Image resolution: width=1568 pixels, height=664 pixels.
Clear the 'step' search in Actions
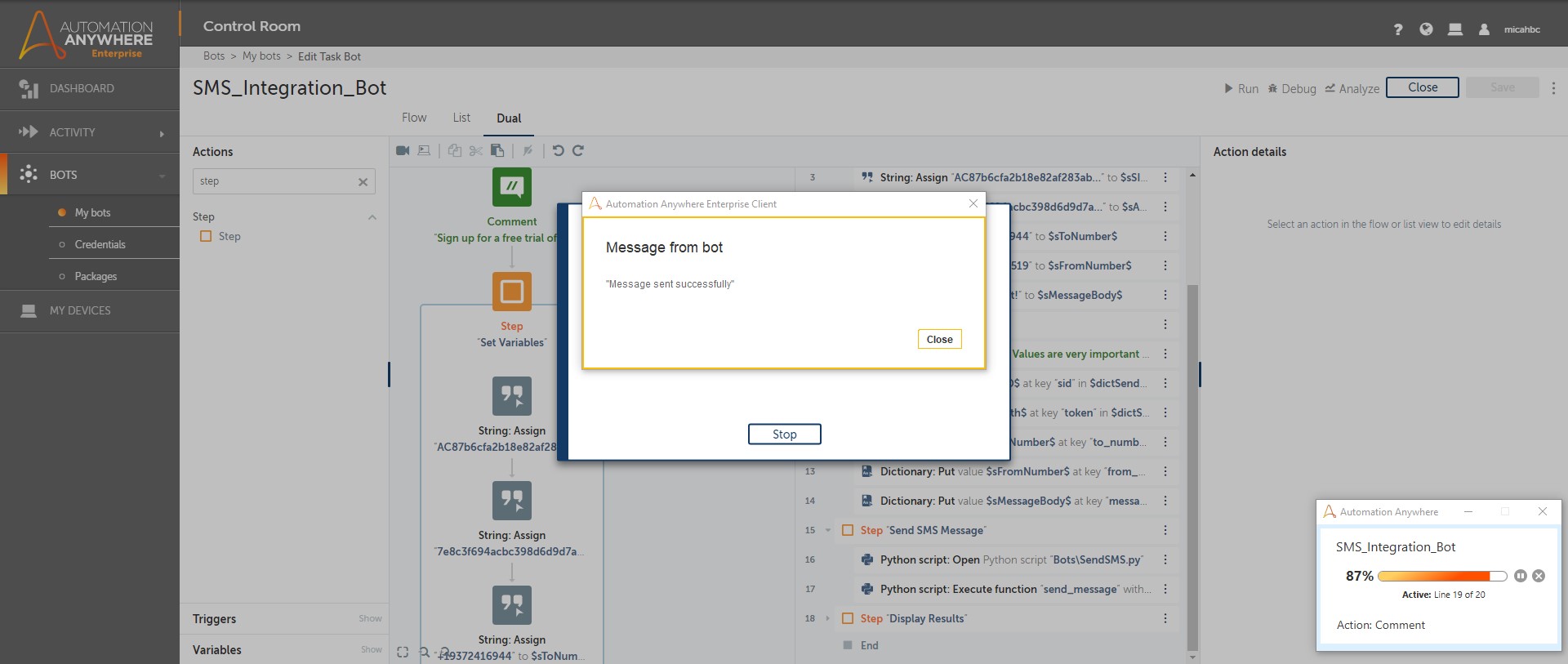click(x=363, y=182)
